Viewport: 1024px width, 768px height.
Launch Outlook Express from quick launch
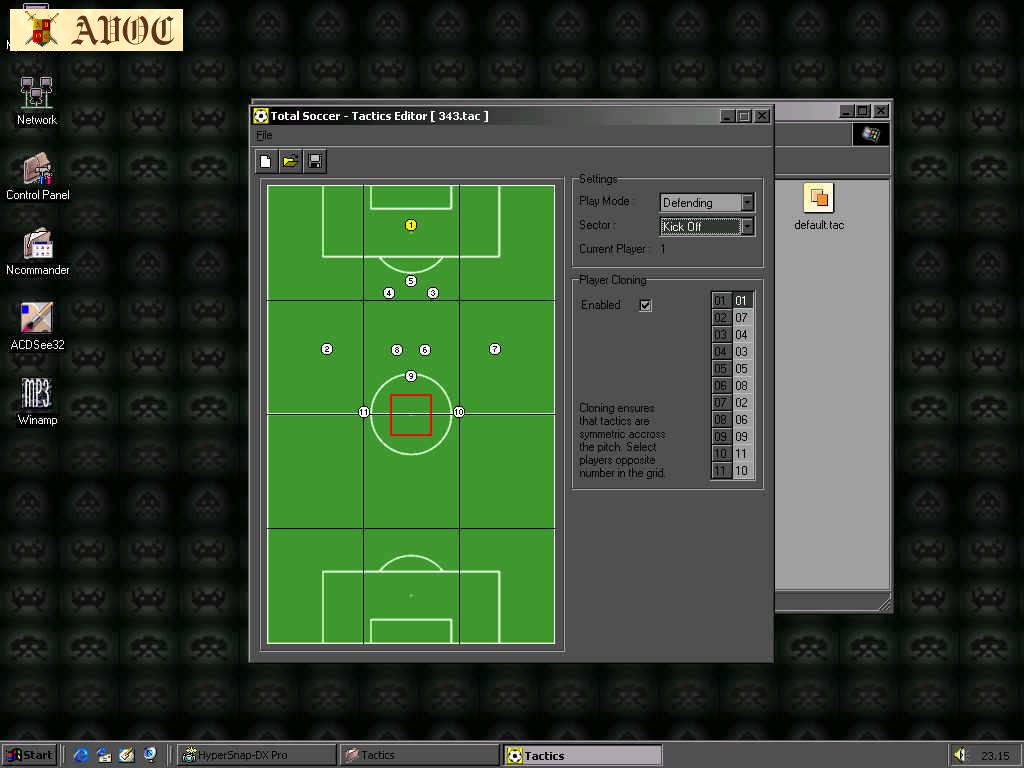[x=104, y=756]
